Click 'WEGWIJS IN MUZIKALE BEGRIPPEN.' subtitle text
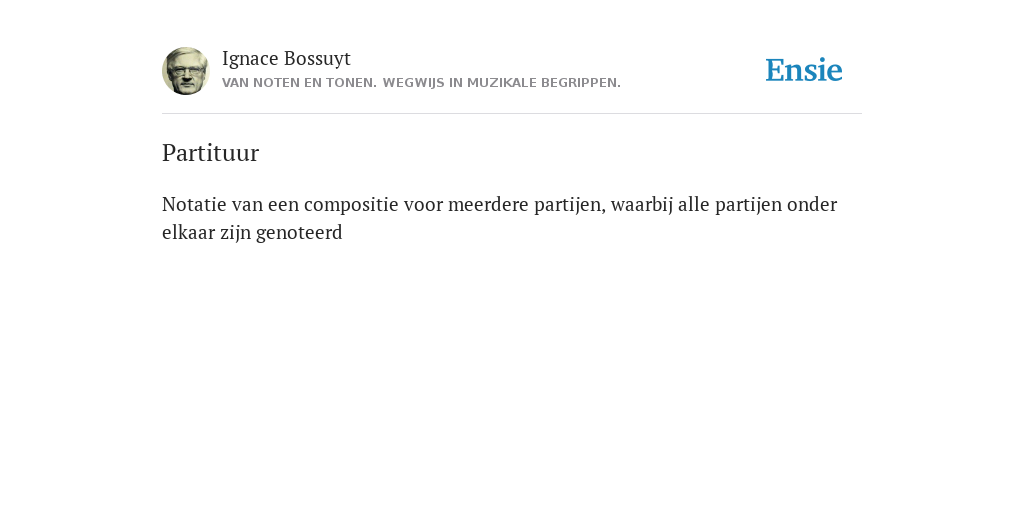Viewport: 1024px width, 512px height. (502, 83)
